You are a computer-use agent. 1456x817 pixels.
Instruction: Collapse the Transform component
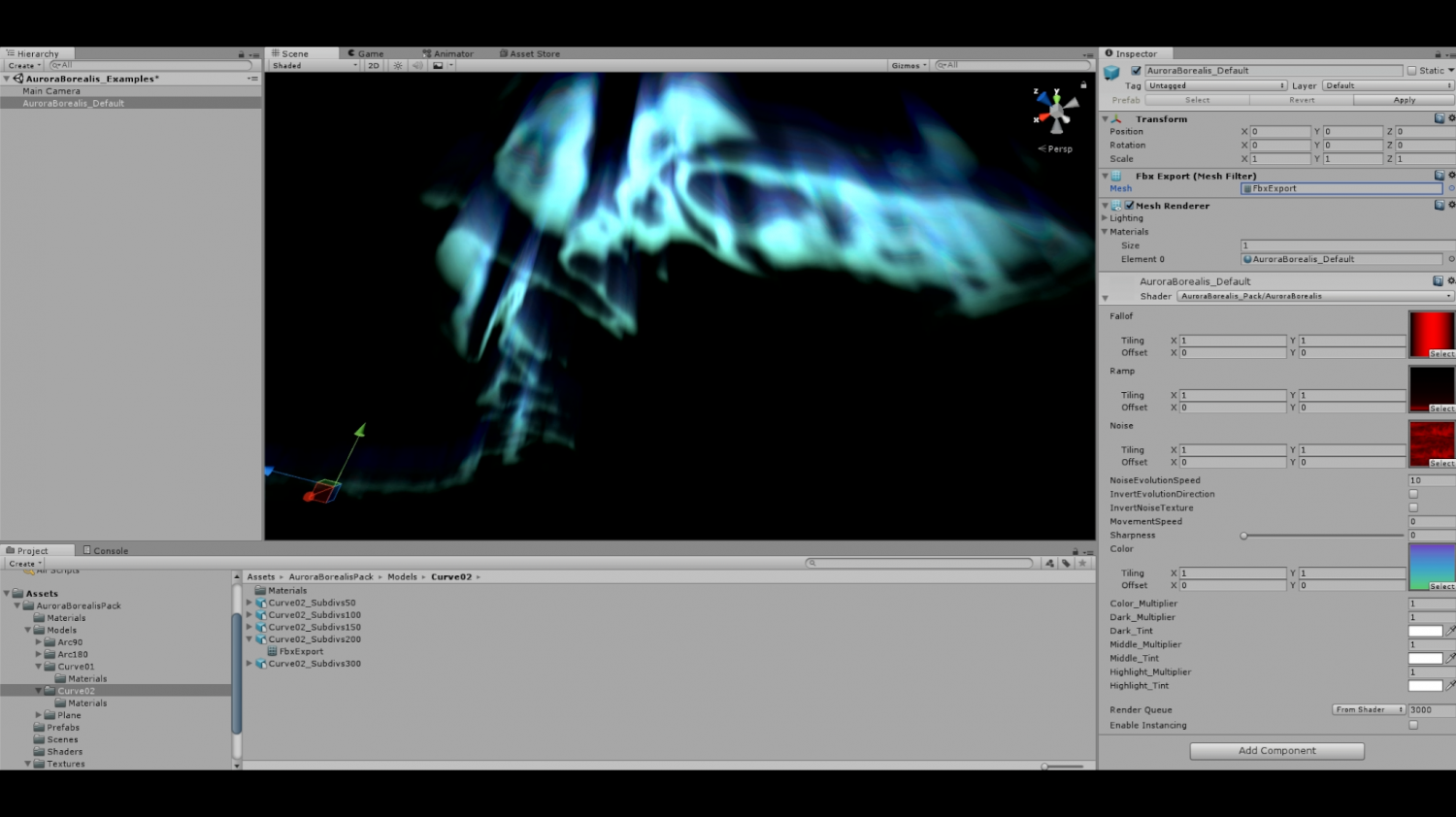click(1105, 119)
